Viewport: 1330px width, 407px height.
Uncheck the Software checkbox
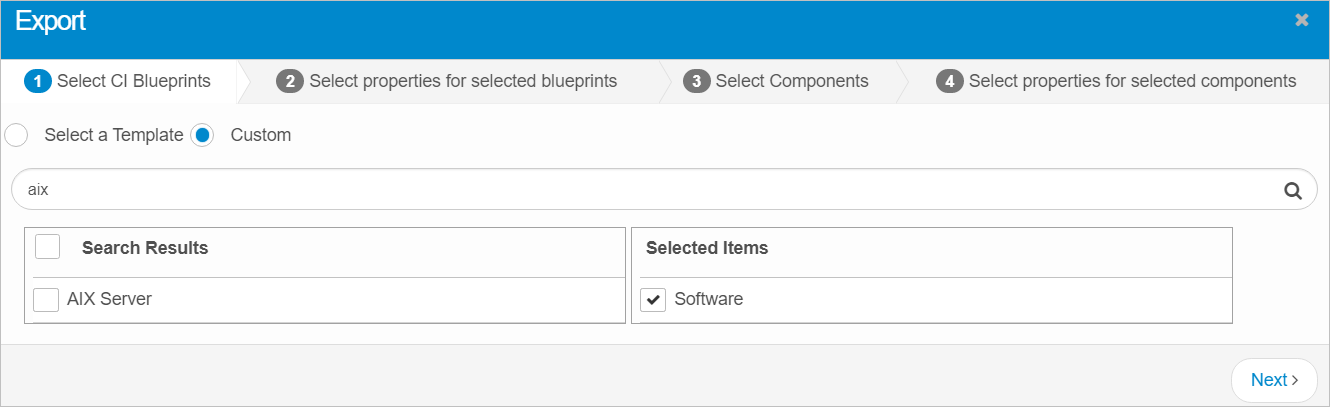653,300
